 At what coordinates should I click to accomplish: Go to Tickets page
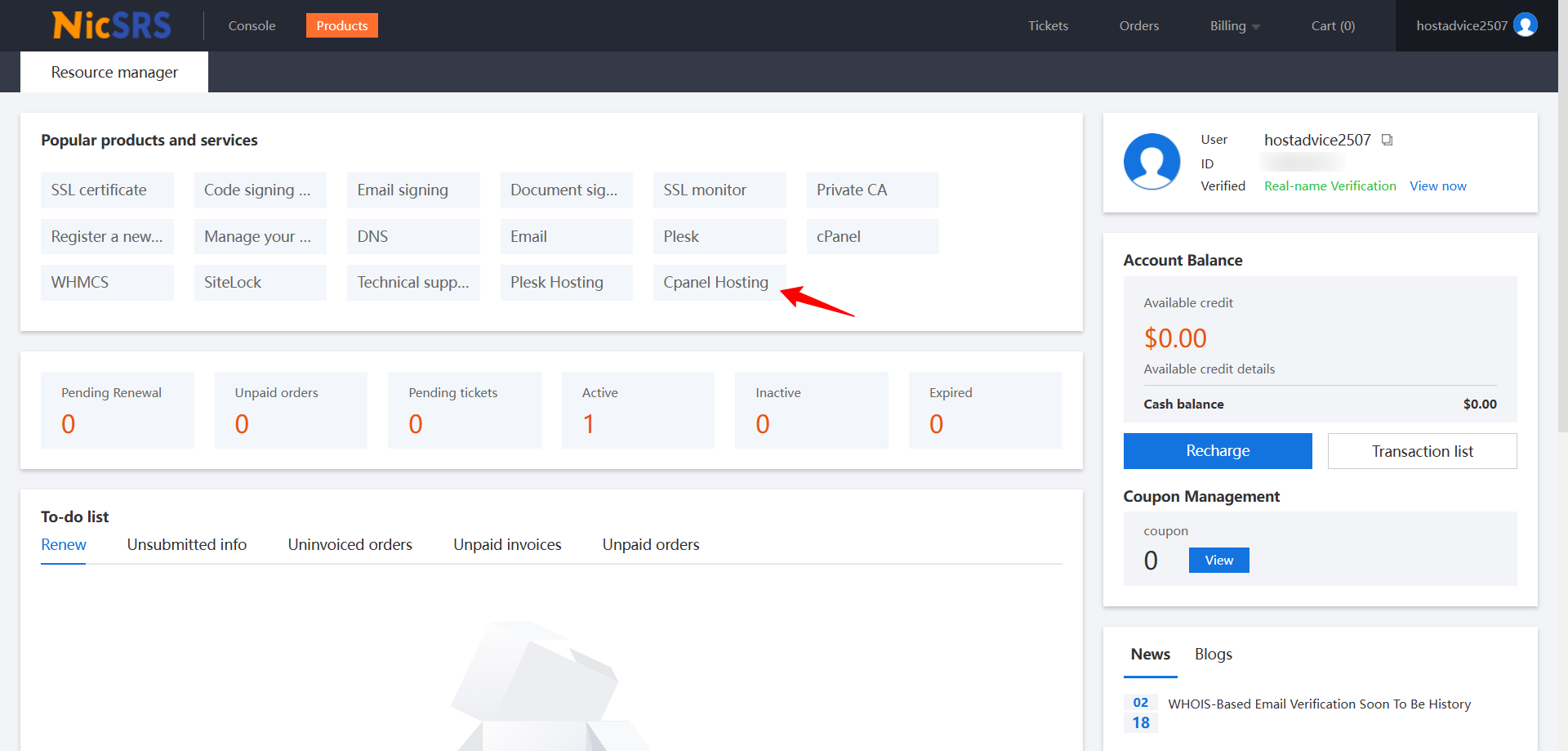coord(1048,25)
